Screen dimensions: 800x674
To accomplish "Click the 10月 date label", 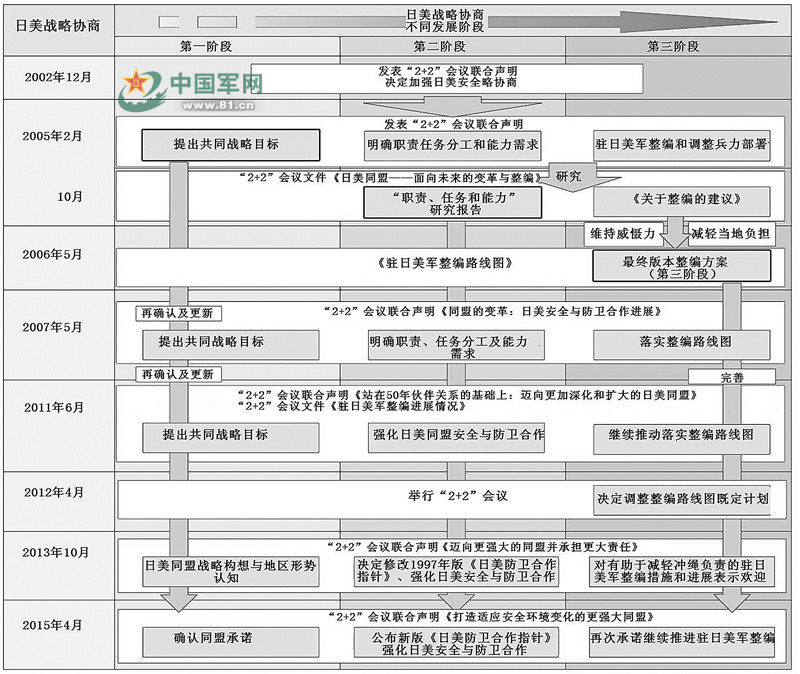I will tap(70, 197).
